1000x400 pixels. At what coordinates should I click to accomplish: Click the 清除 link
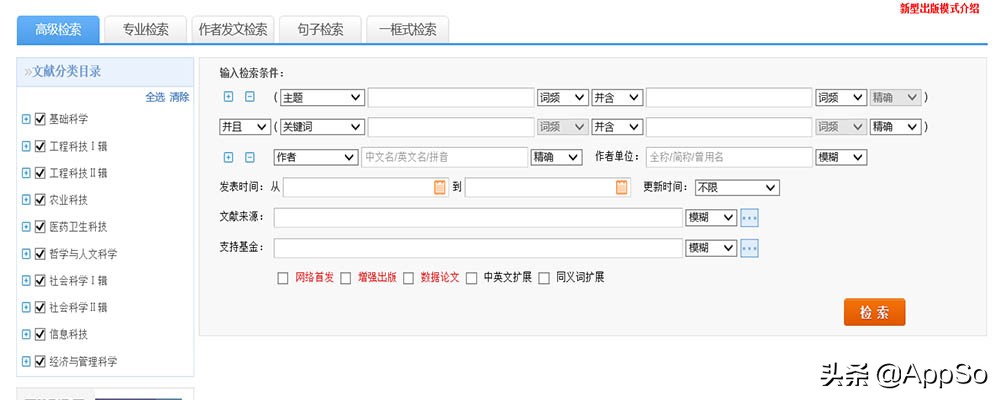click(179, 97)
